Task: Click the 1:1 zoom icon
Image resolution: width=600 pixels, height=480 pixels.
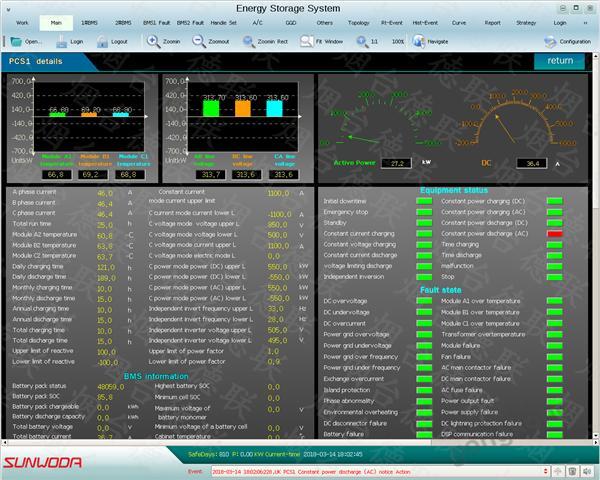Action: pyautogui.click(x=362, y=41)
